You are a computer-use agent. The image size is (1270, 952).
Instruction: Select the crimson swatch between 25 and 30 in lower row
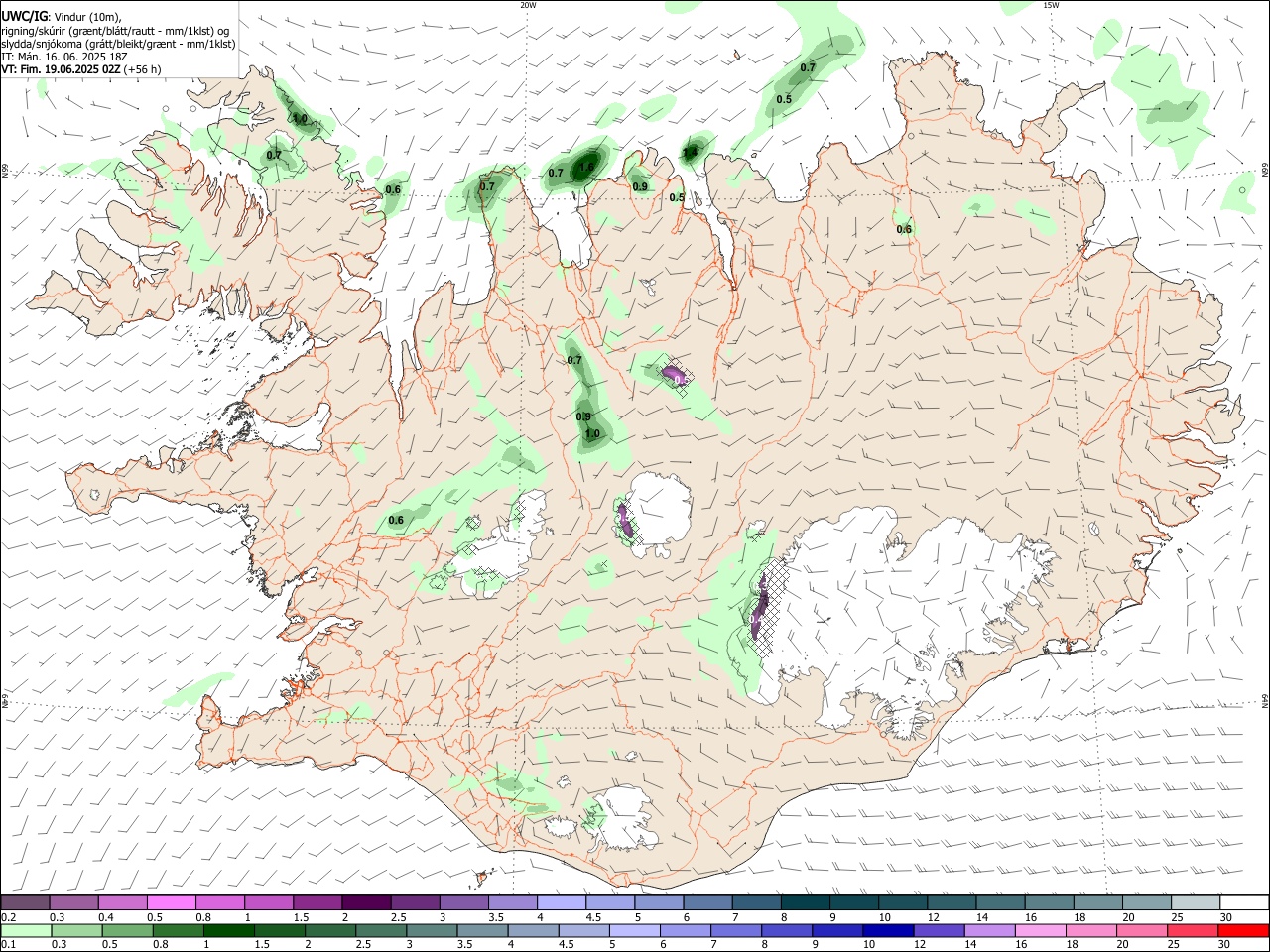coord(1193,930)
